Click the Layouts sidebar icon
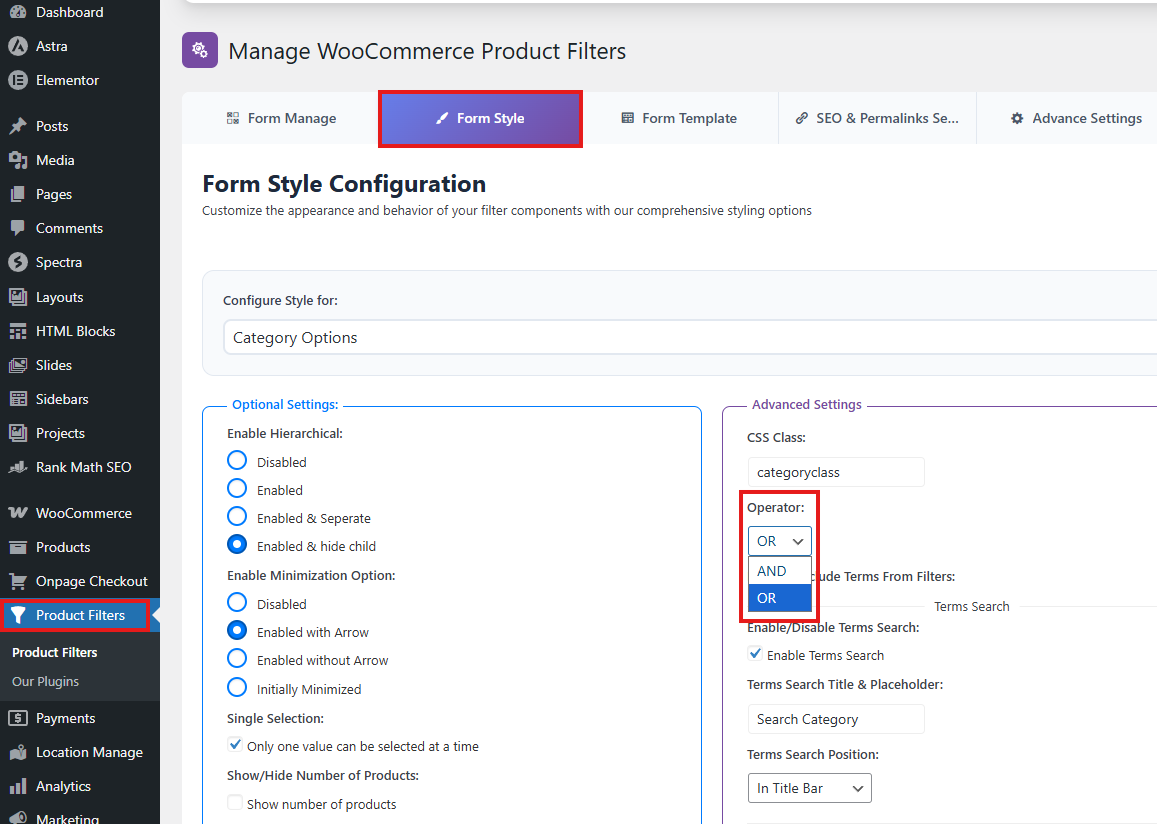This screenshot has height=824, width=1157. click(18, 297)
